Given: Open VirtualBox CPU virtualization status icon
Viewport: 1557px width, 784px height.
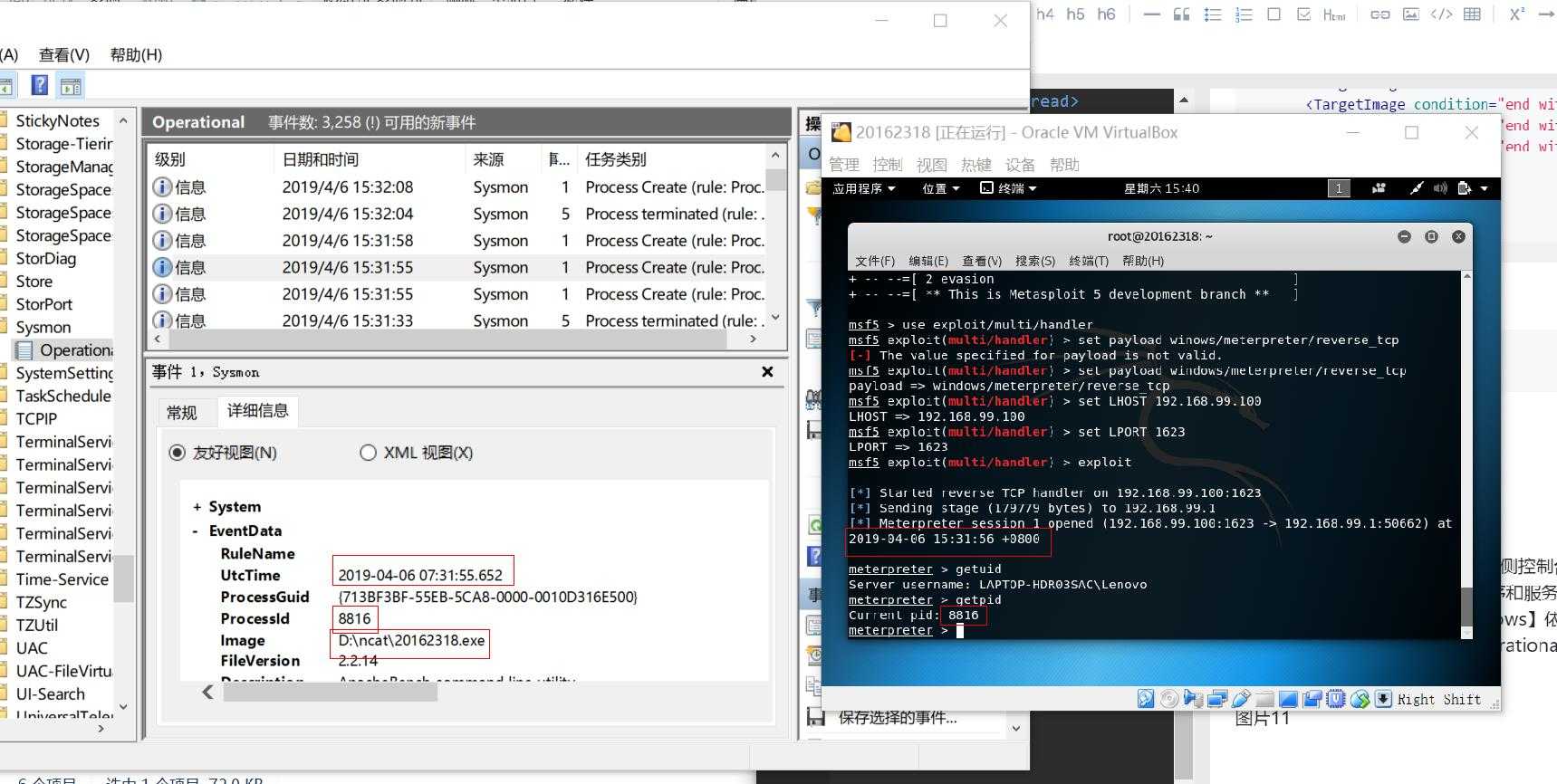Looking at the screenshot, I should coord(1336,699).
